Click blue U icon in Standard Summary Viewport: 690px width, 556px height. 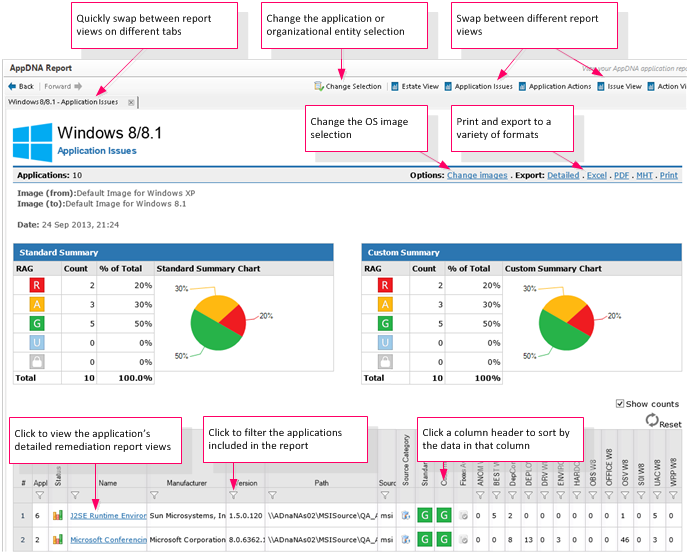[37, 342]
